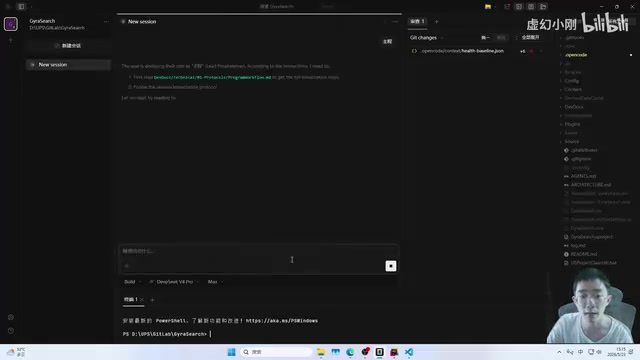Image resolution: width=640 pixels, height=360 pixels.
Task: Expand the Content folder in file tree
Action: [573, 89]
